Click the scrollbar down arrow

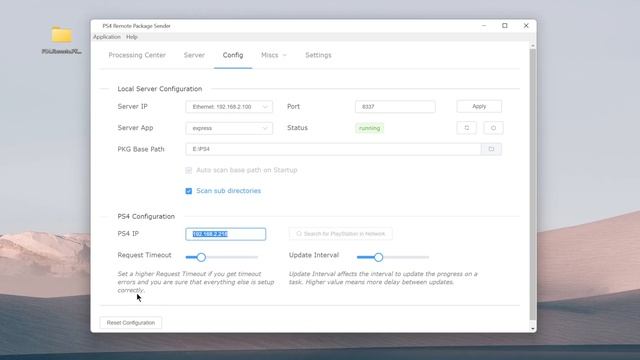pos(533,329)
